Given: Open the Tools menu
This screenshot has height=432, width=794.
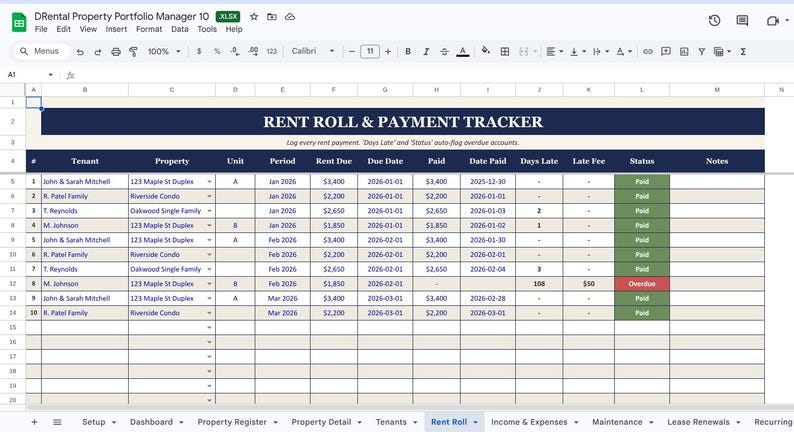Looking at the screenshot, I should coord(207,29).
